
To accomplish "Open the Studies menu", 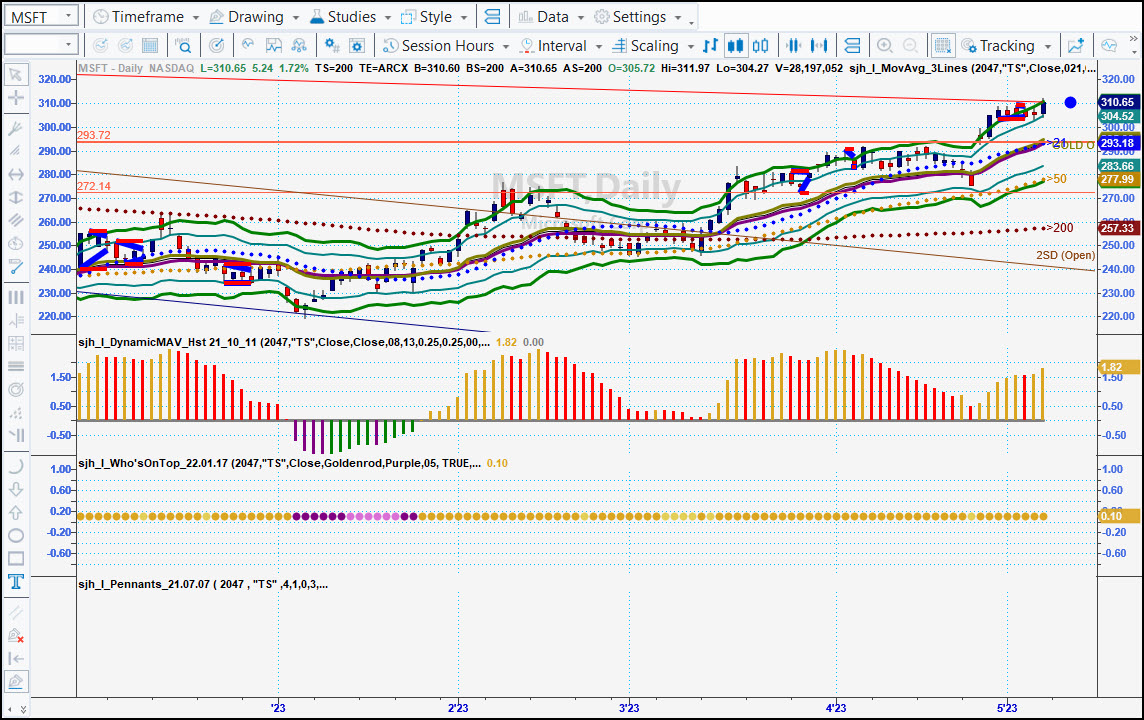I will [x=350, y=17].
